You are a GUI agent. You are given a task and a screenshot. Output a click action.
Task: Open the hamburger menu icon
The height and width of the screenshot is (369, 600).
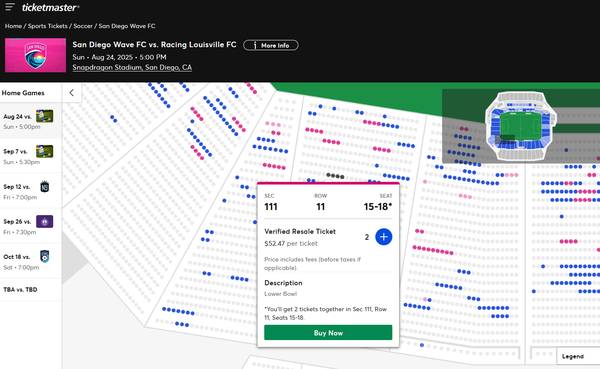point(10,7)
